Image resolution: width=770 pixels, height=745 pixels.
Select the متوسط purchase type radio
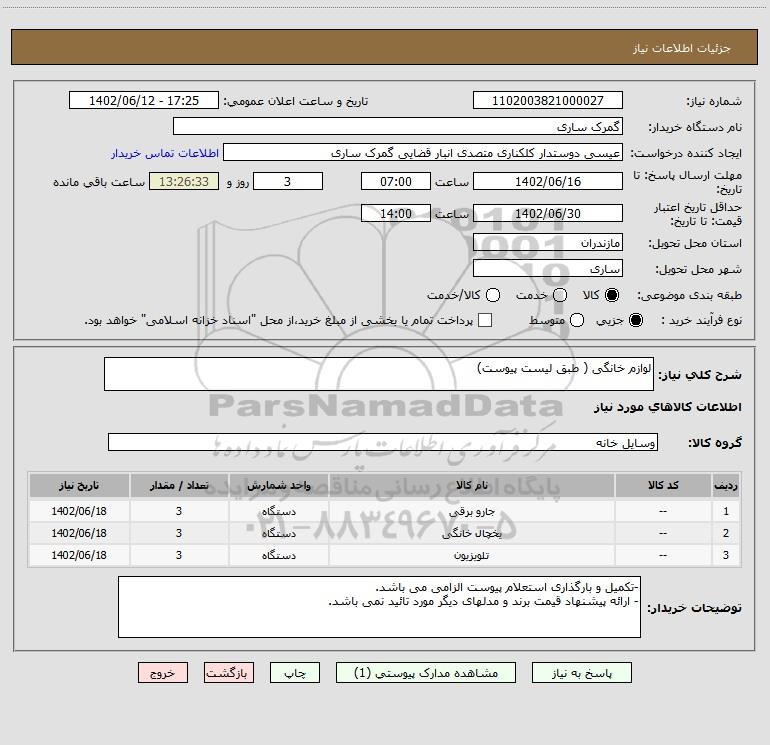(577, 320)
